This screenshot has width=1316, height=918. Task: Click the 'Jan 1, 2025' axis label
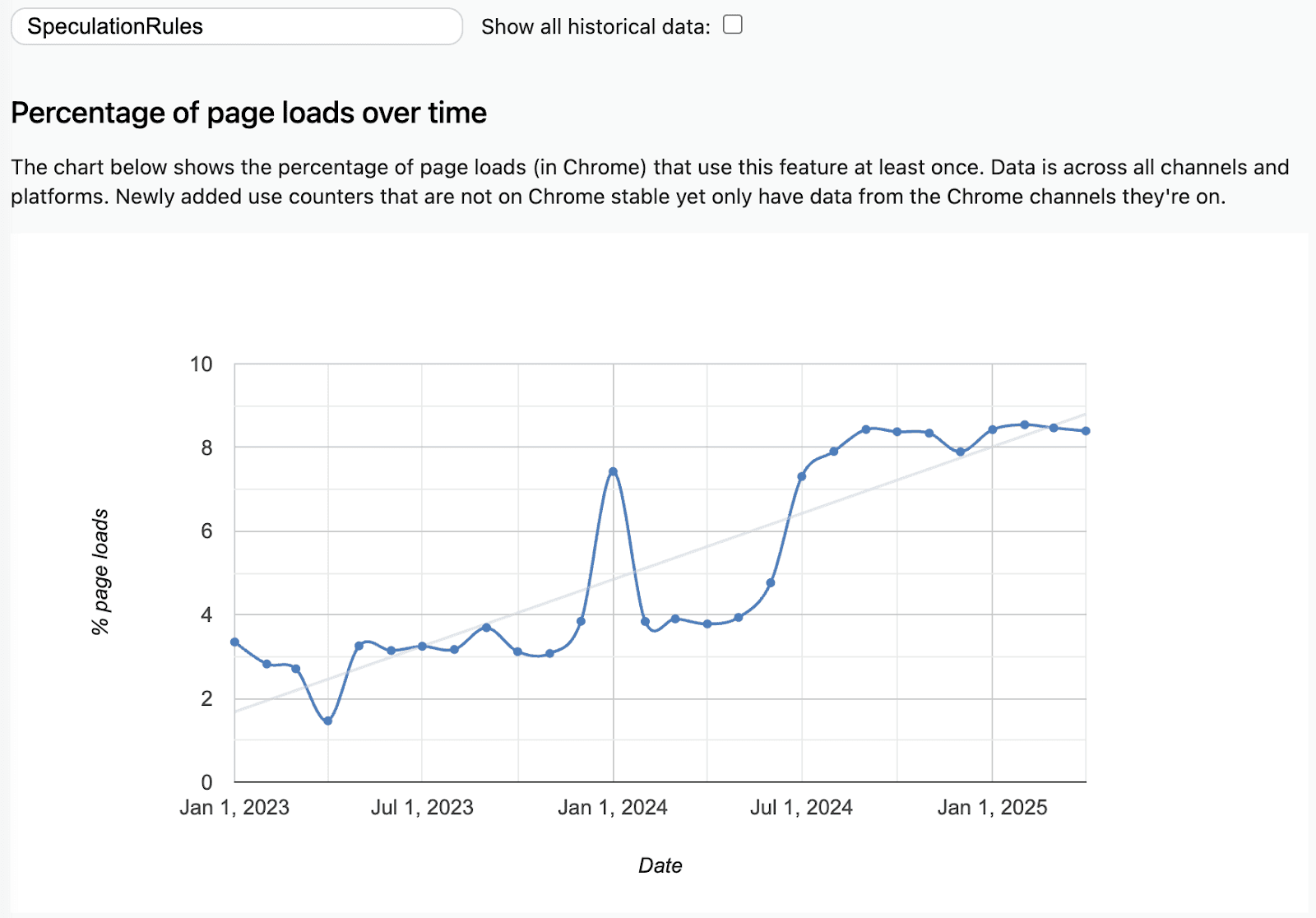pos(994,808)
